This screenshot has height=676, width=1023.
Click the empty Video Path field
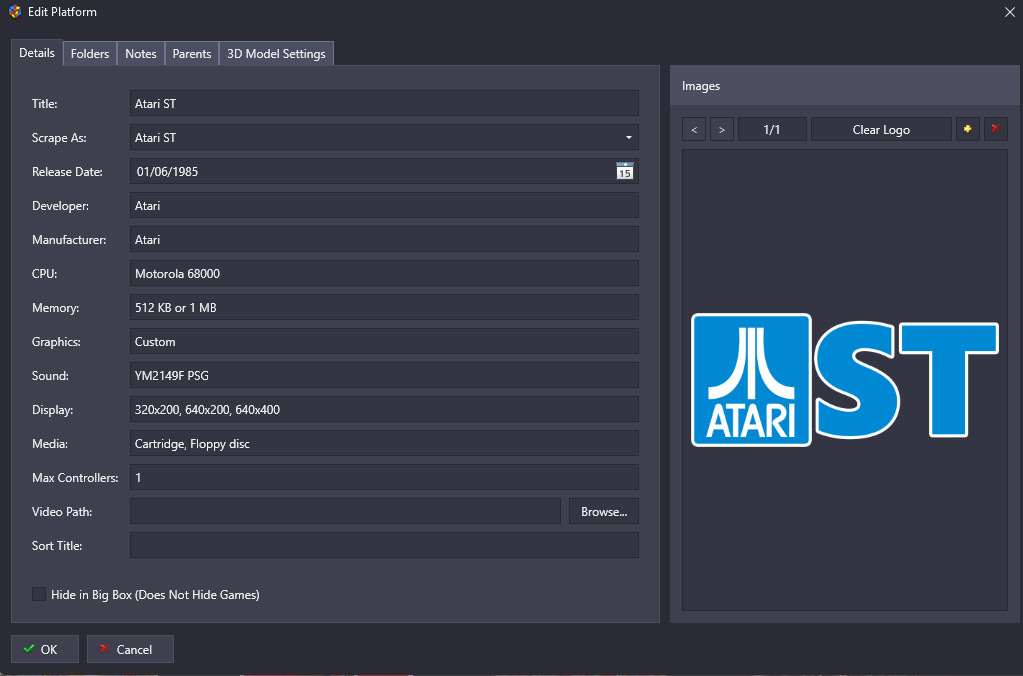[345, 512]
